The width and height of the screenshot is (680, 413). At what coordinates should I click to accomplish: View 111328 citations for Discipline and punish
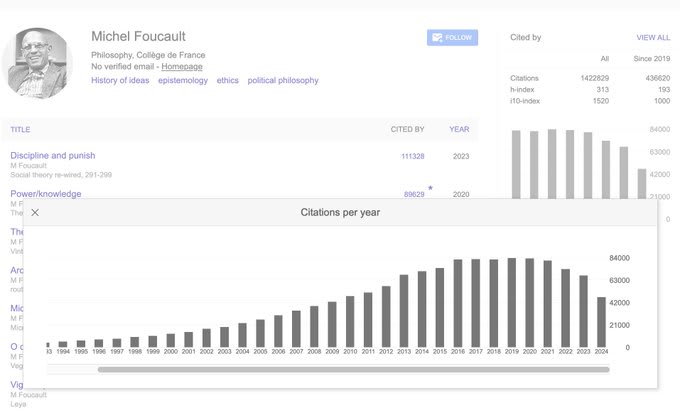(x=412, y=156)
